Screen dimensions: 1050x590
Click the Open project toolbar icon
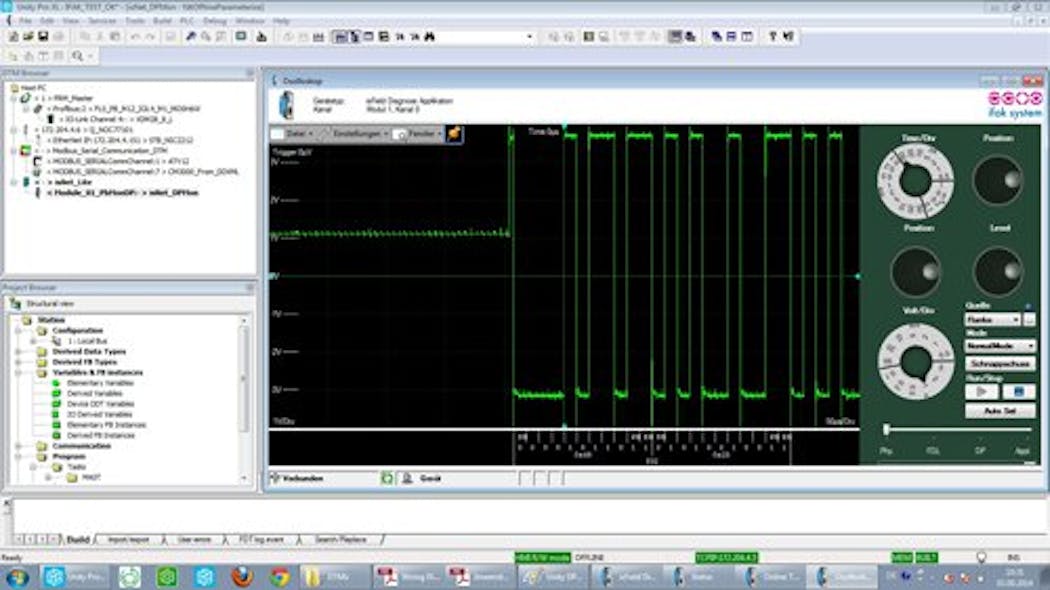click(x=28, y=37)
